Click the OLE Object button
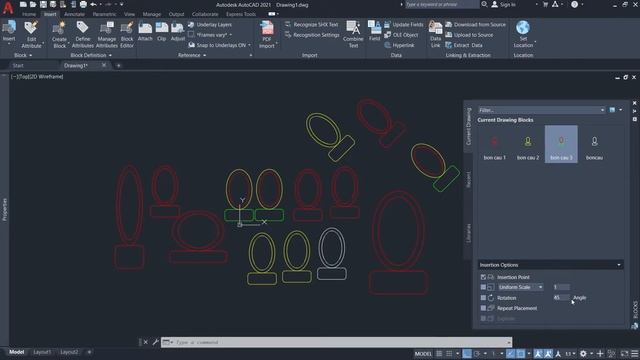 (401, 35)
